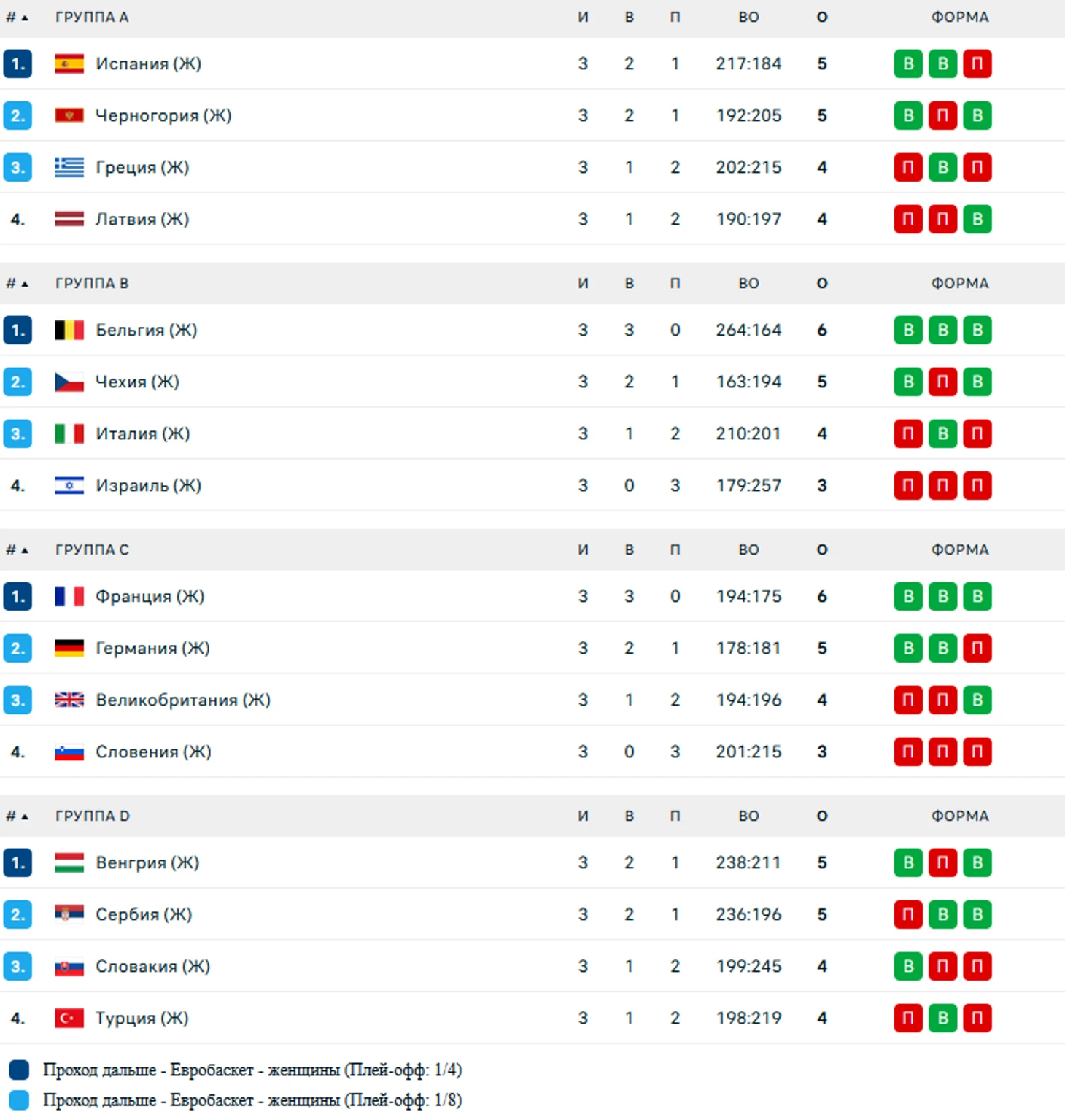Open the Греция (Ж) team link

tap(142, 167)
